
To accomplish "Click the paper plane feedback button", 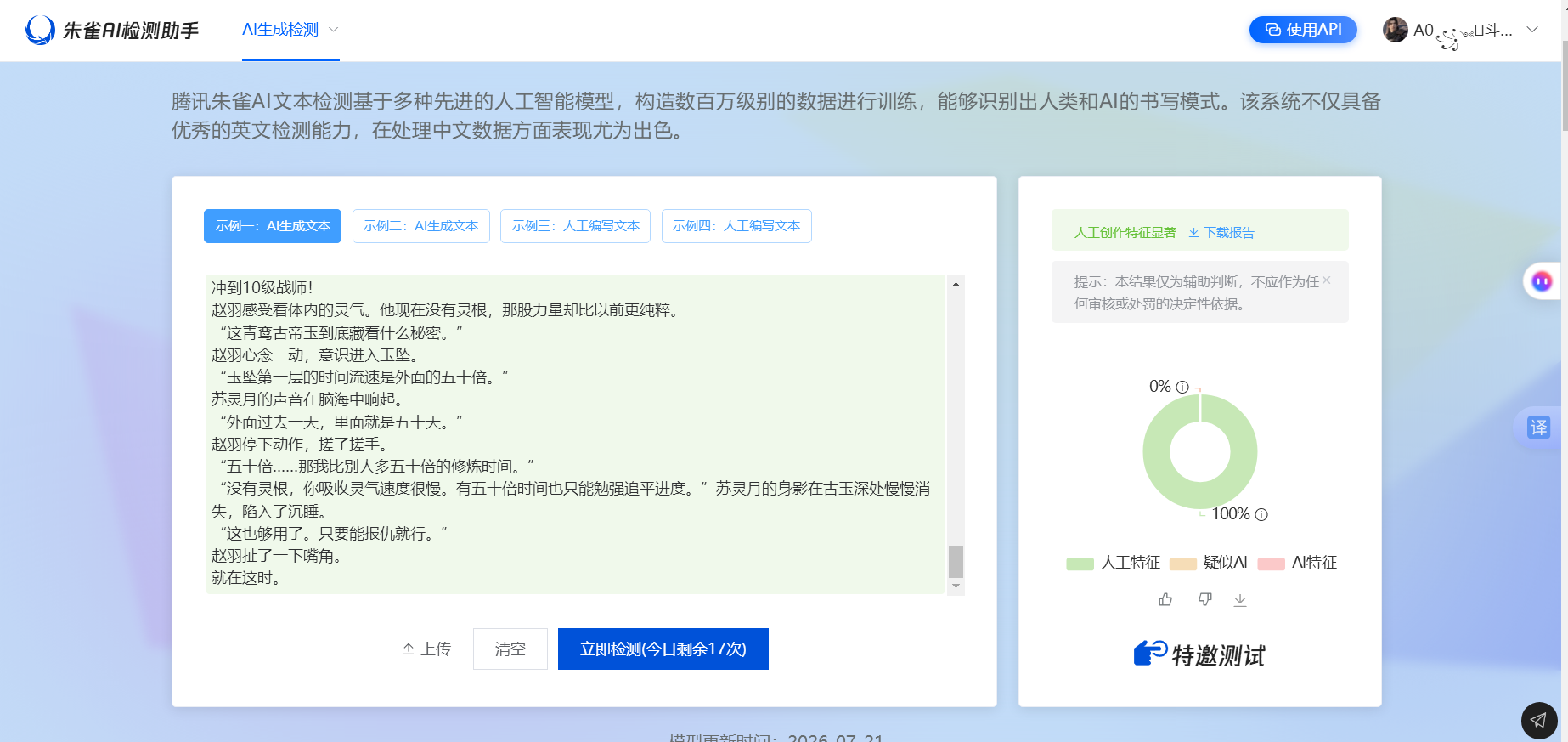I will point(1539,721).
